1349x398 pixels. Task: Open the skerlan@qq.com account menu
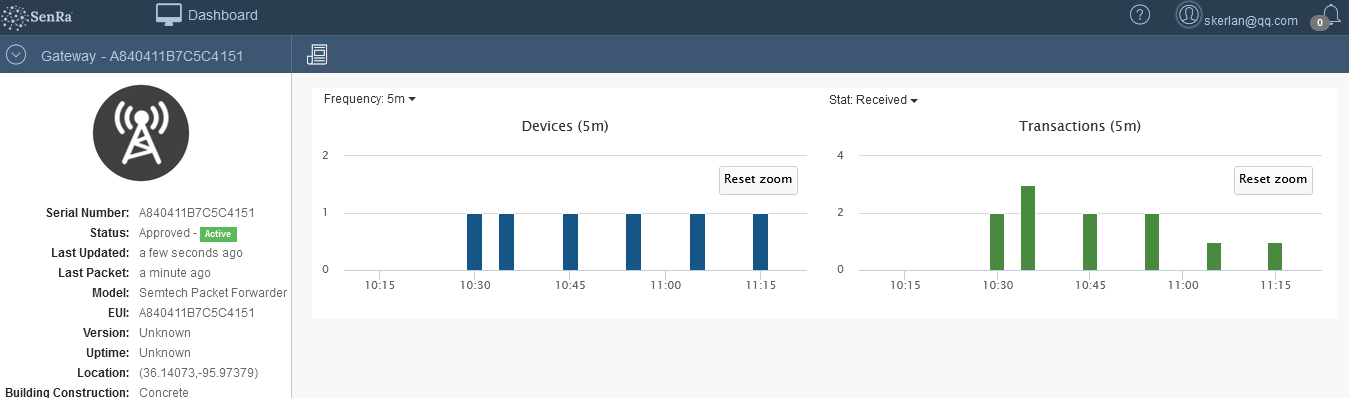click(x=1251, y=20)
